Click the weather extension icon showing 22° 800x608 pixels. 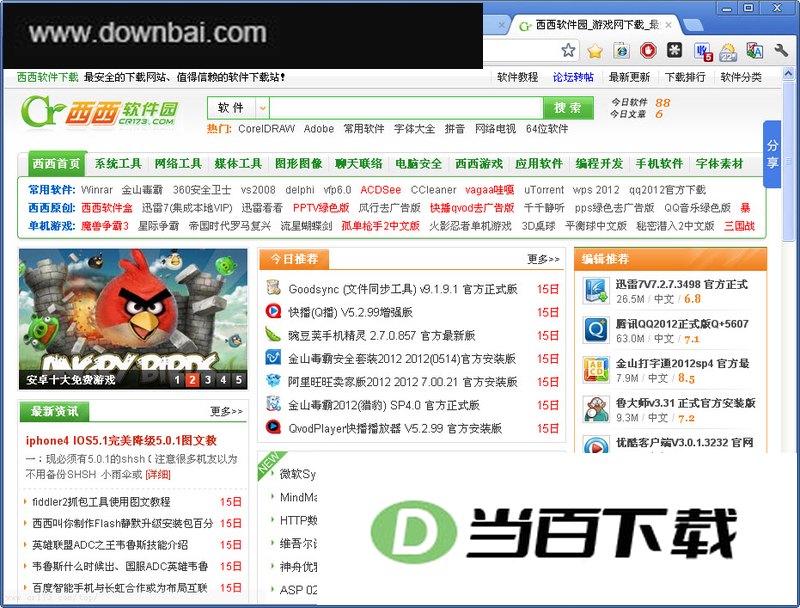click(728, 52)
